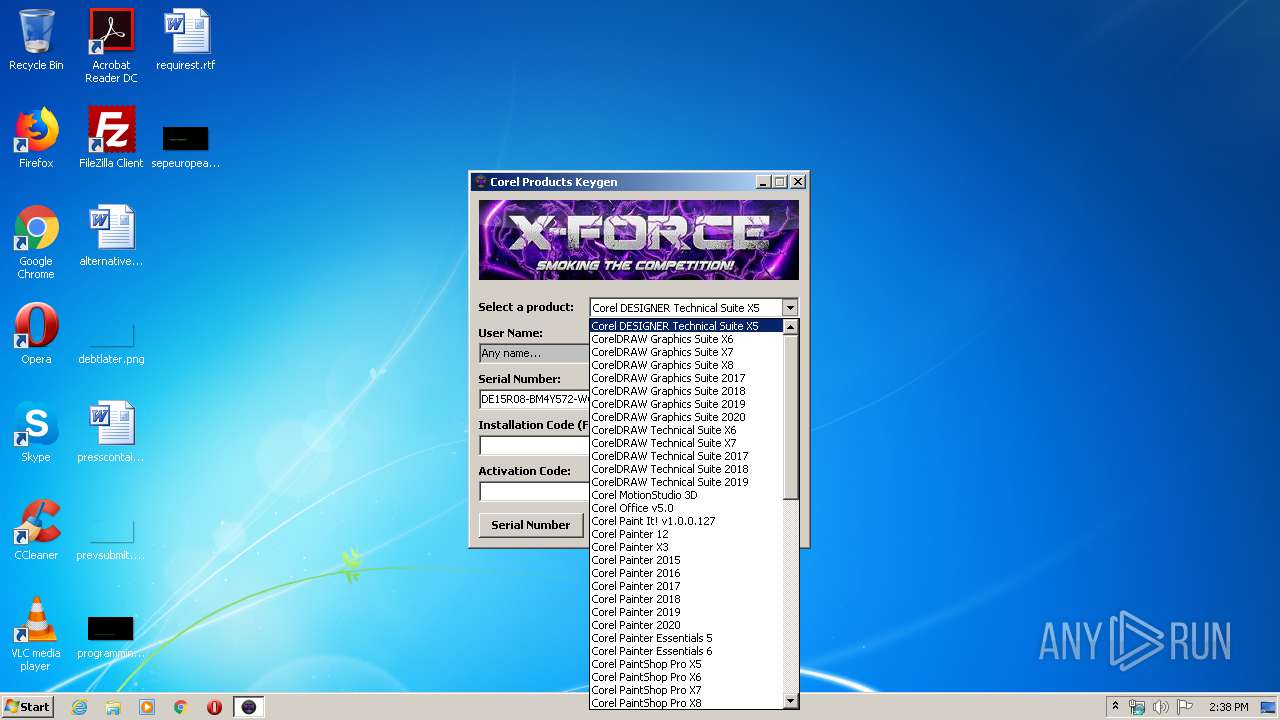The width and height of the screenshot is (1280, 720).
Task: Select Corel Painter 2015 entry
Action: 686,560
